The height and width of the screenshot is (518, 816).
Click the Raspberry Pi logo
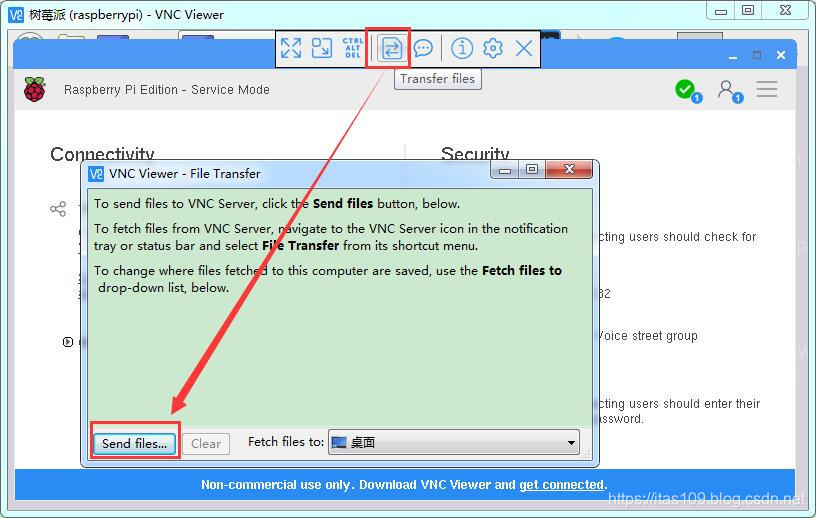coord(34,89)
